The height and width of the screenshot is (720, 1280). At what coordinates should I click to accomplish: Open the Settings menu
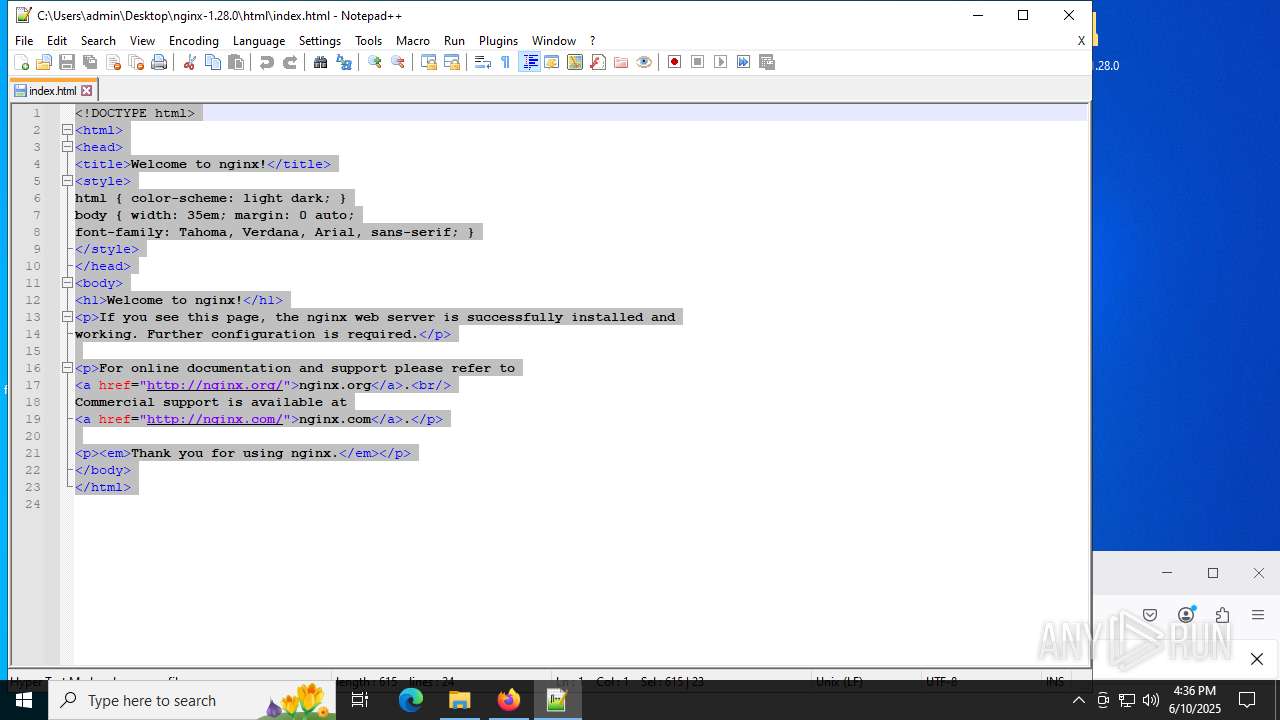(320, 41)
